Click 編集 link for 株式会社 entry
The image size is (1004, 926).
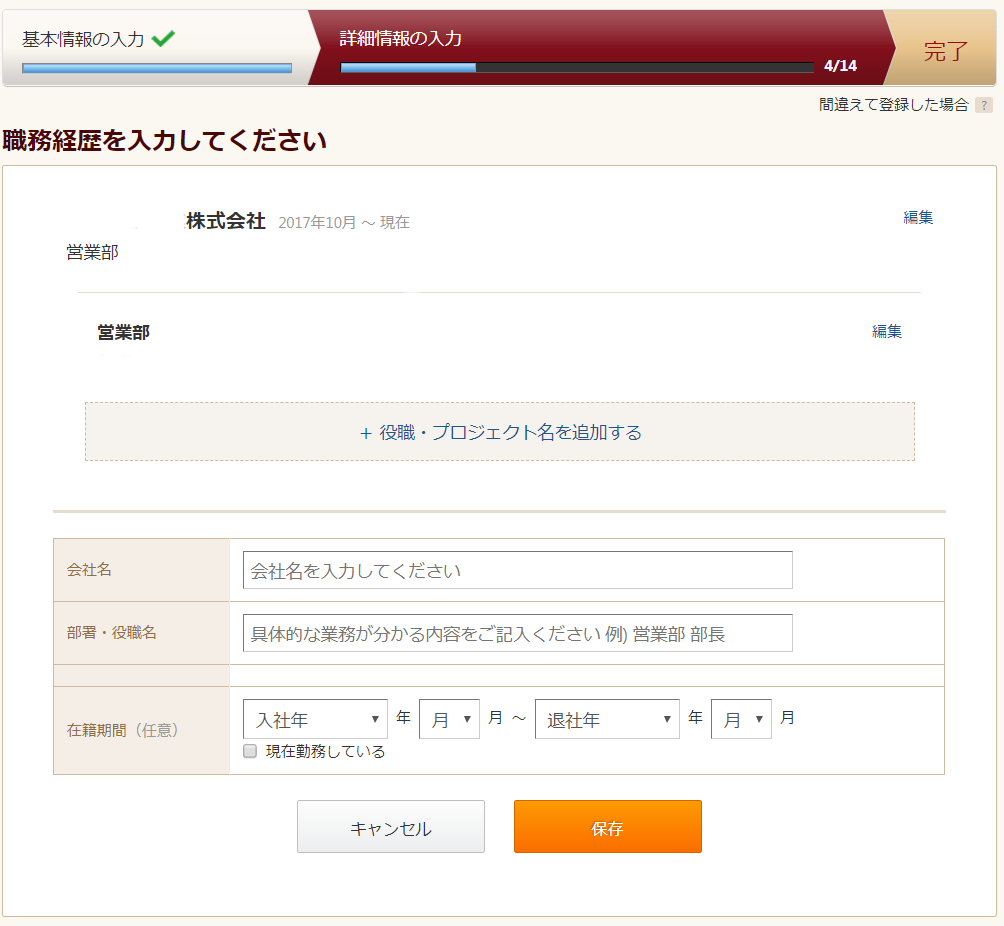pyautogui.click(x=918, y=218)
